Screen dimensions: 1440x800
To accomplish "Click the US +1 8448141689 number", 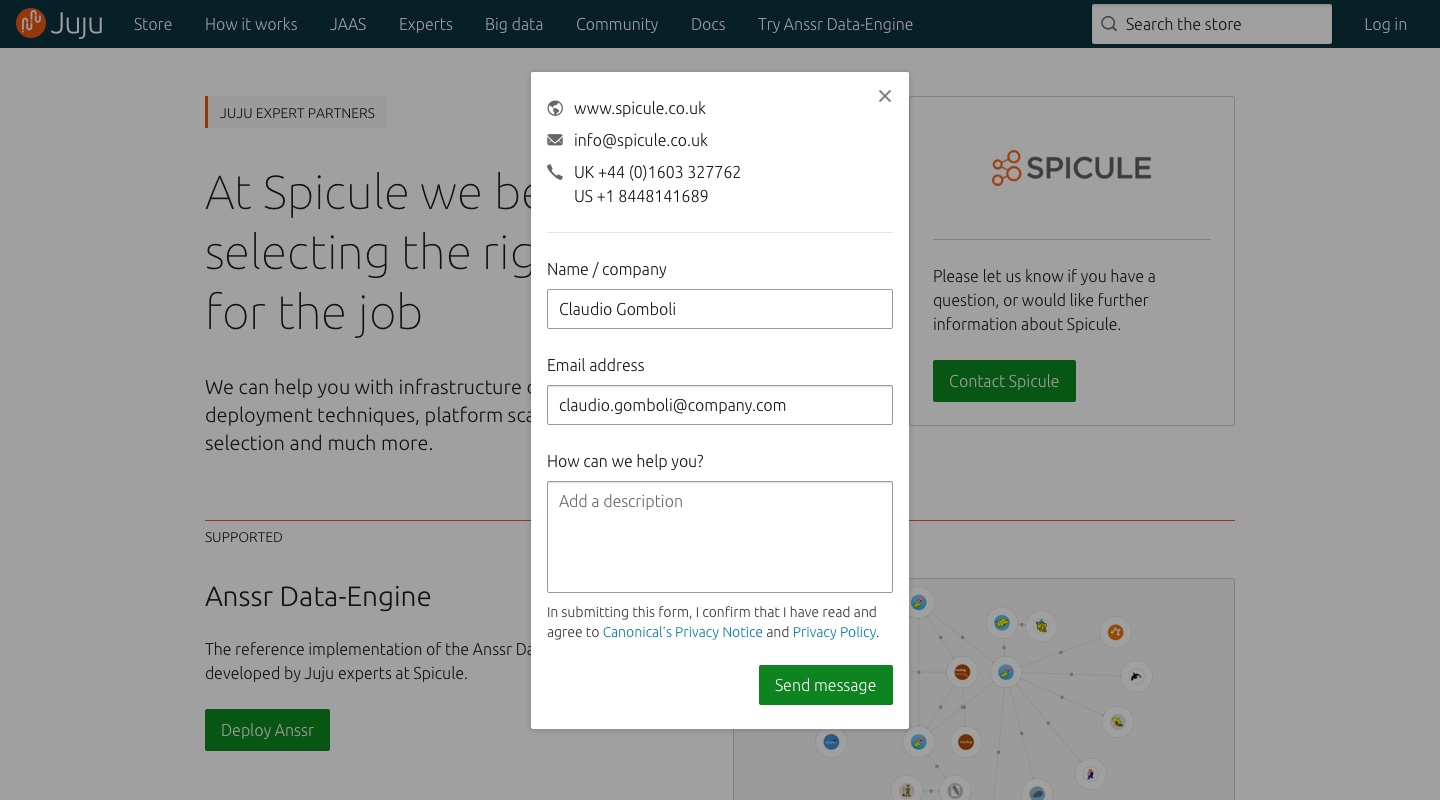I will click(x=641, y=196).
